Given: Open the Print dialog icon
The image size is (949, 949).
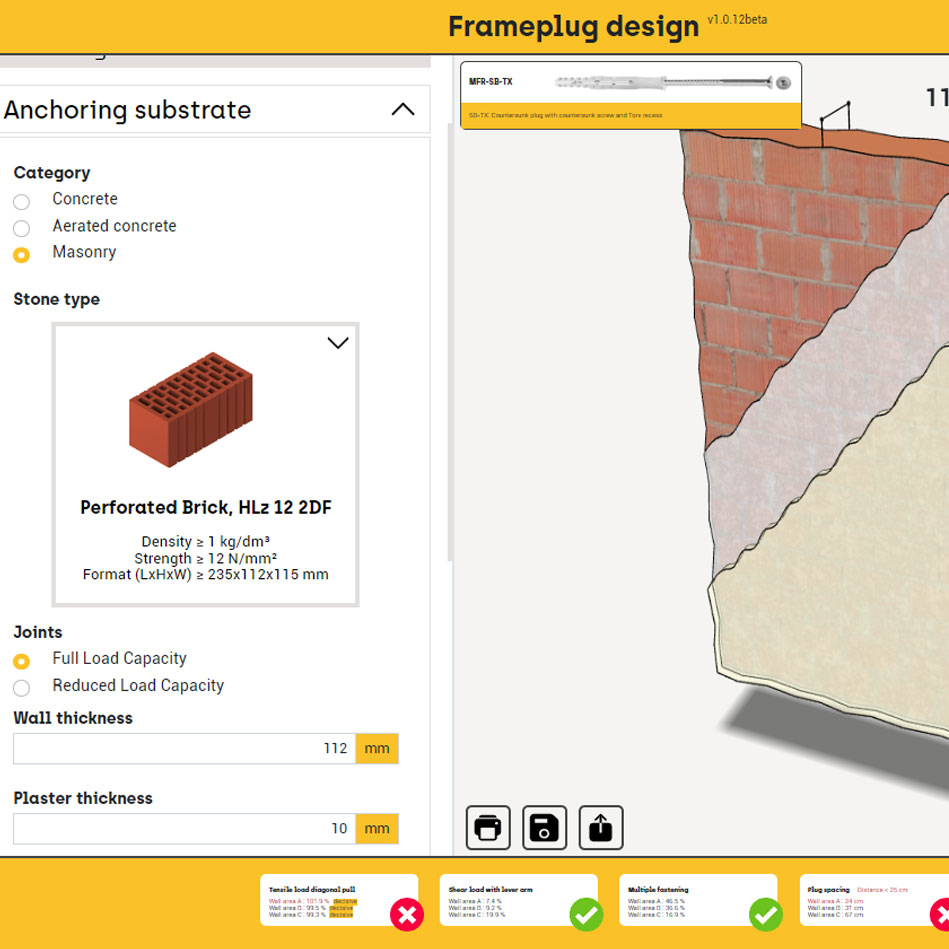Looking at the screenshot, I should (488, 827).
